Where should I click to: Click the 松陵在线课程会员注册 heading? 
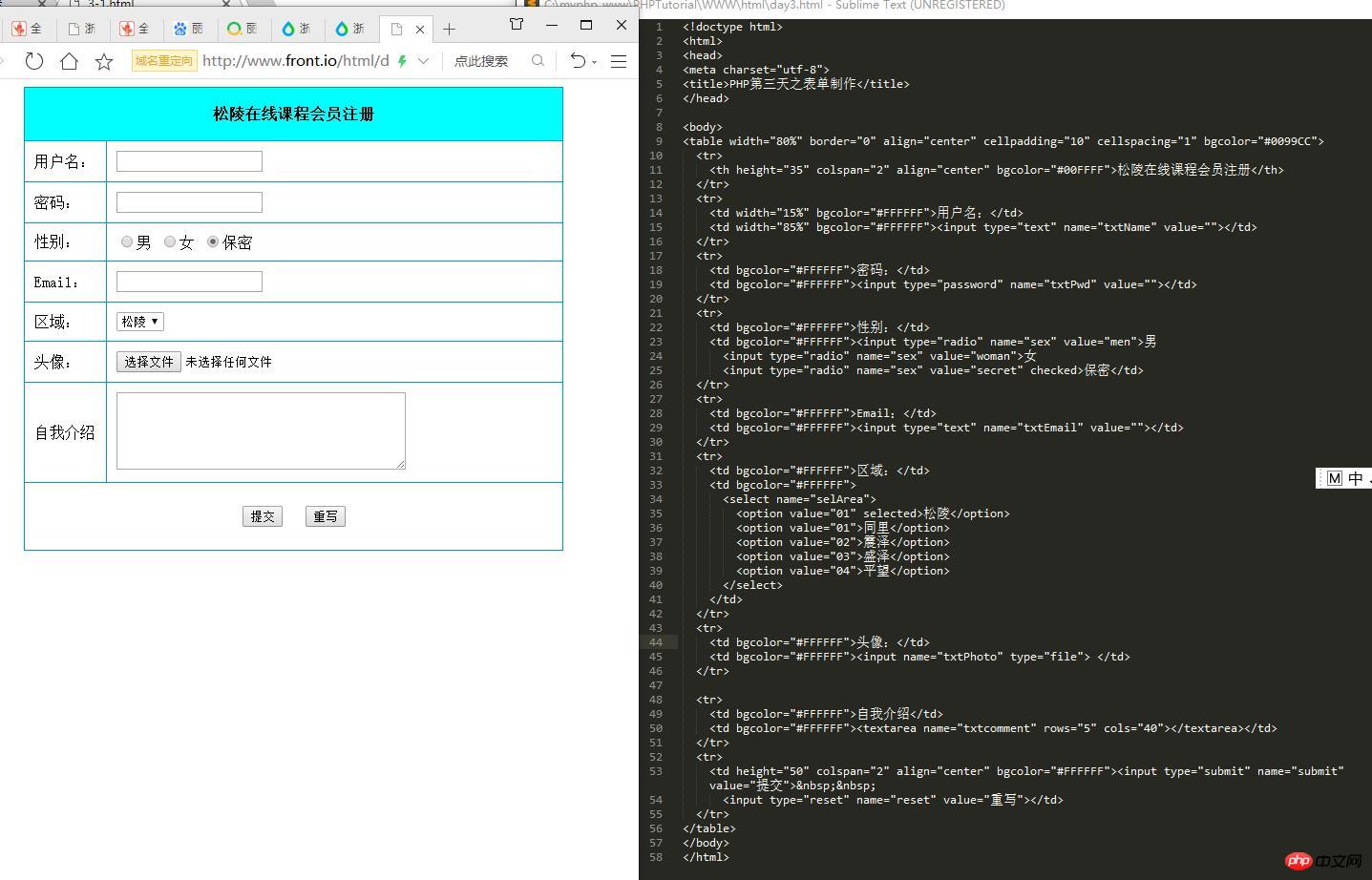(x=293, y=114)
